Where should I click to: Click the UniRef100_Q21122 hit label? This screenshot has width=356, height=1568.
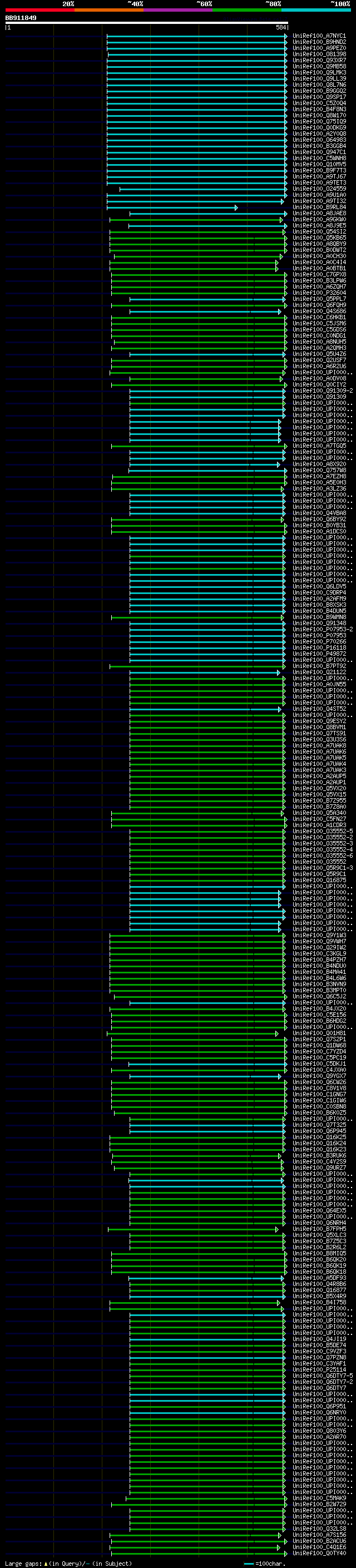point(319,672)
